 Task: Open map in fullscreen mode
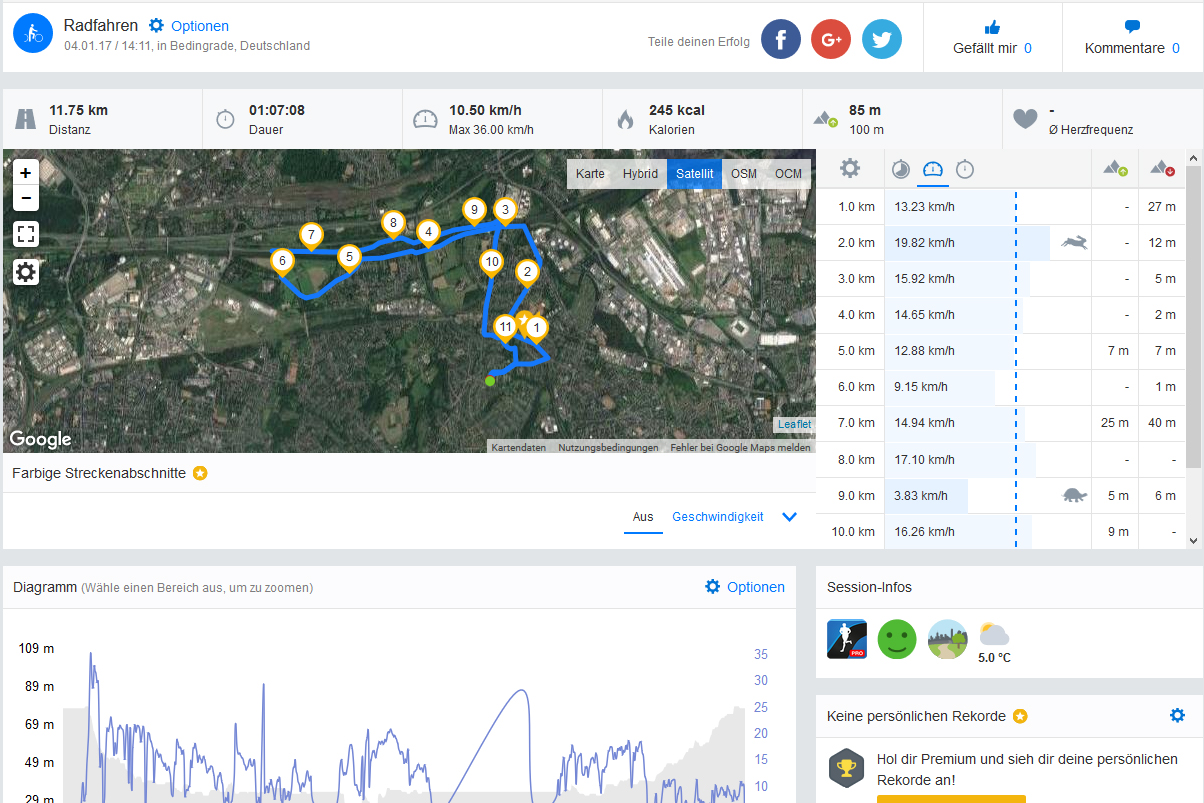26,235
